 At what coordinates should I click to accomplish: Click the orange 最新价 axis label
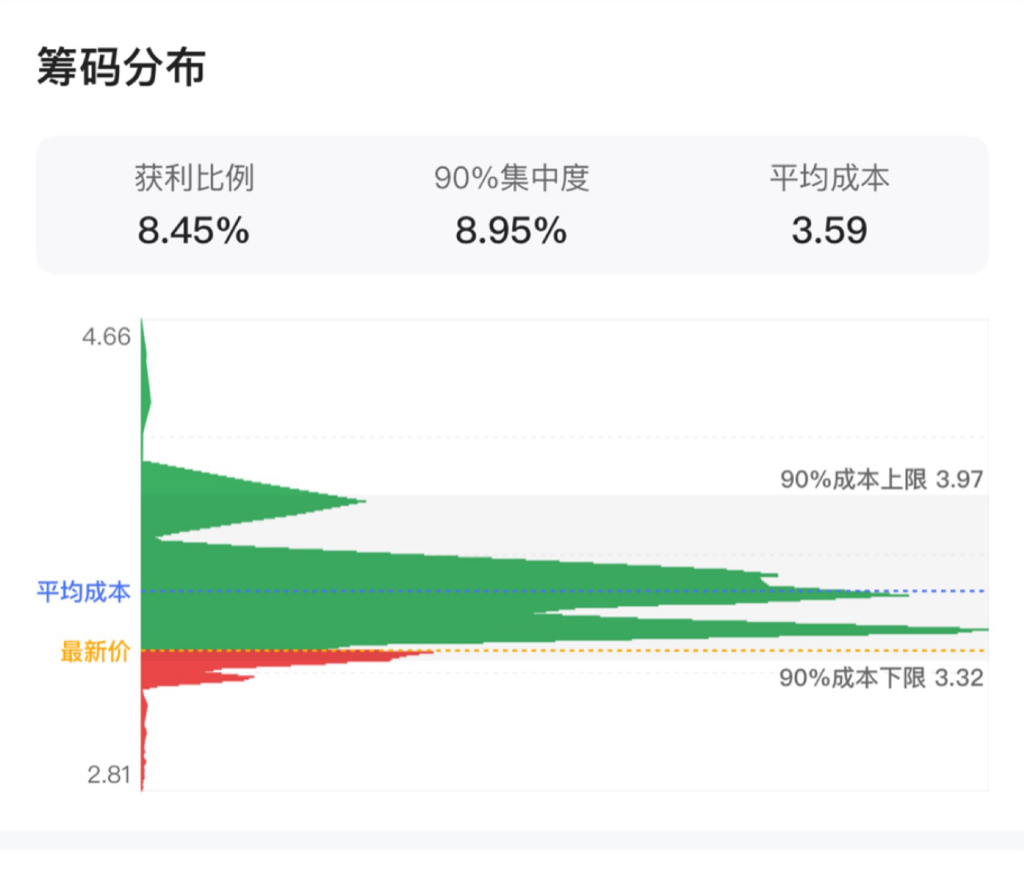(95, 651)
